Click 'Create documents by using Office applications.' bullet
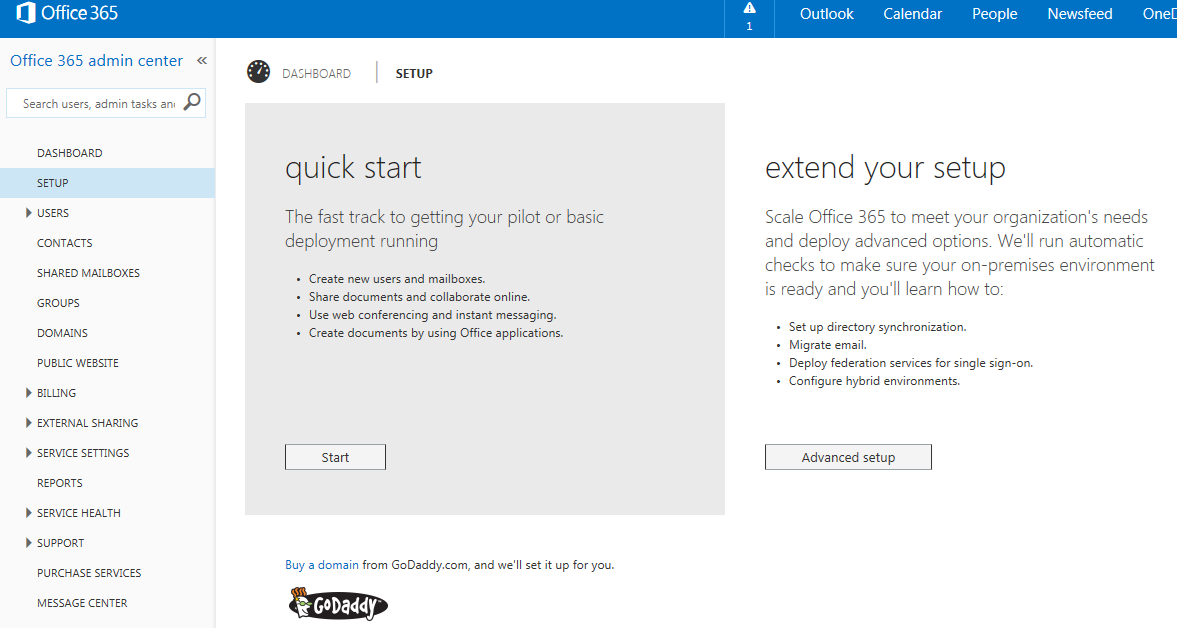Screen dimensions: 1177x628 point(436,333)
